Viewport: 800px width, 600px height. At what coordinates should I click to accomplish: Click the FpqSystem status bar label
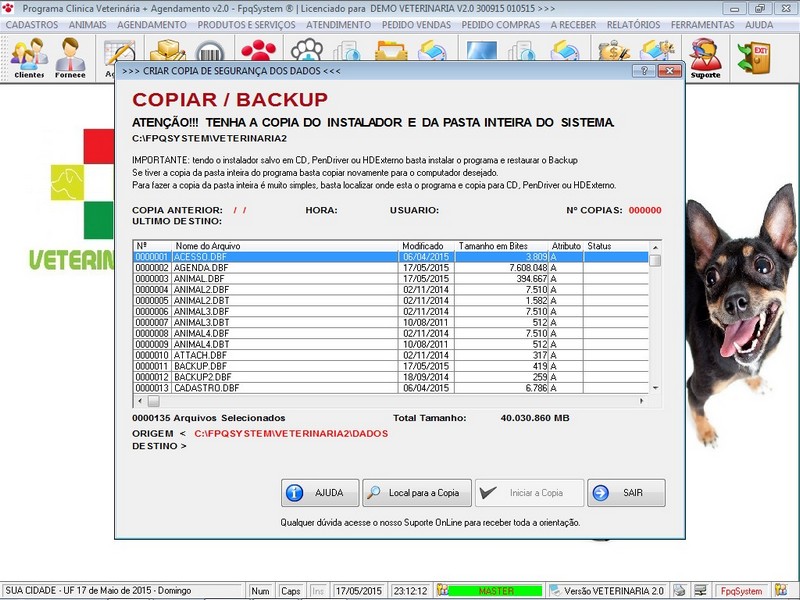(x=741, y=591)
